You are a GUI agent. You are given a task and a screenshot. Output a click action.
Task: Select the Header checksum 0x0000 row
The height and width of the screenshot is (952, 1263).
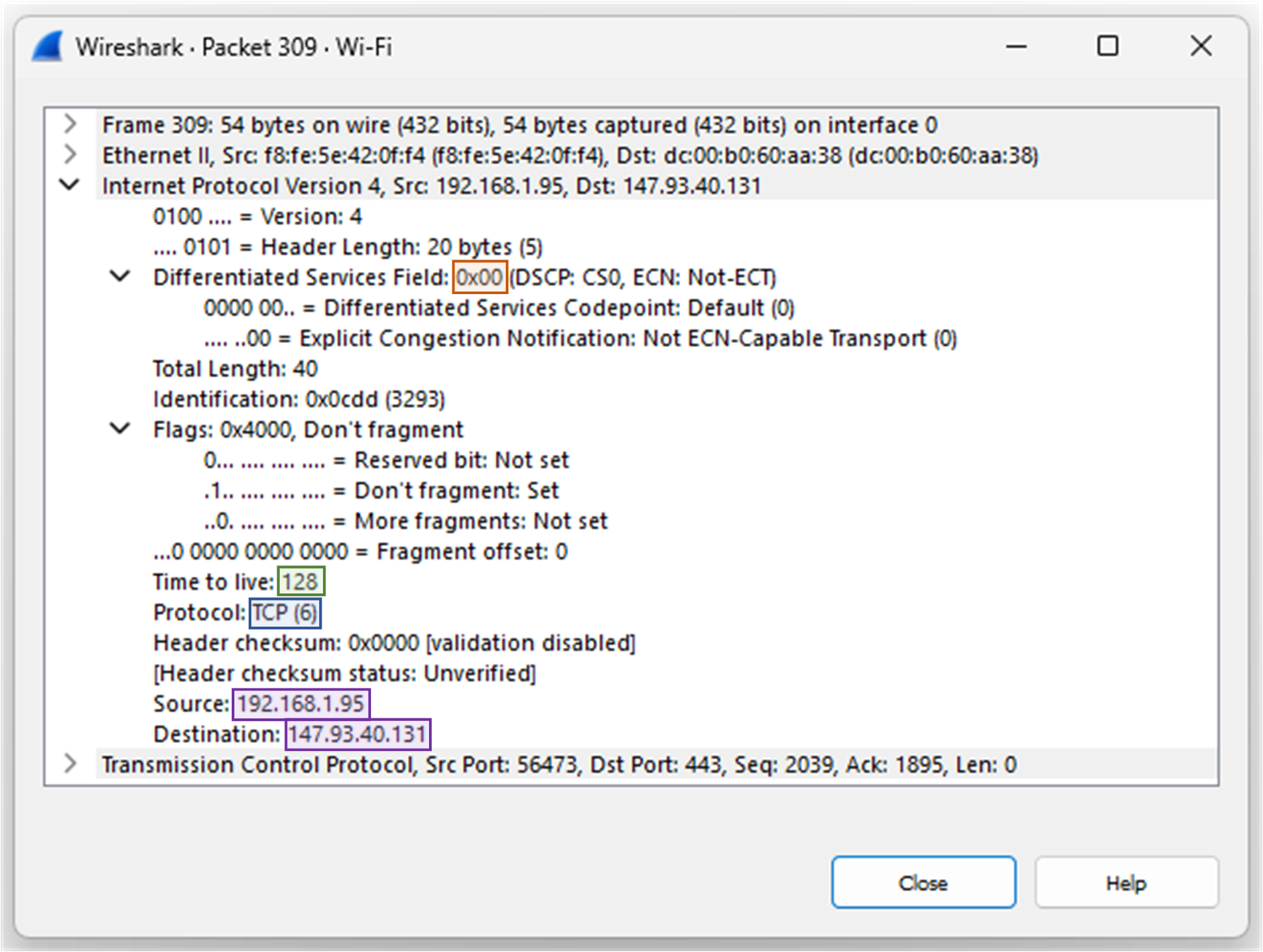pos(394,643)
